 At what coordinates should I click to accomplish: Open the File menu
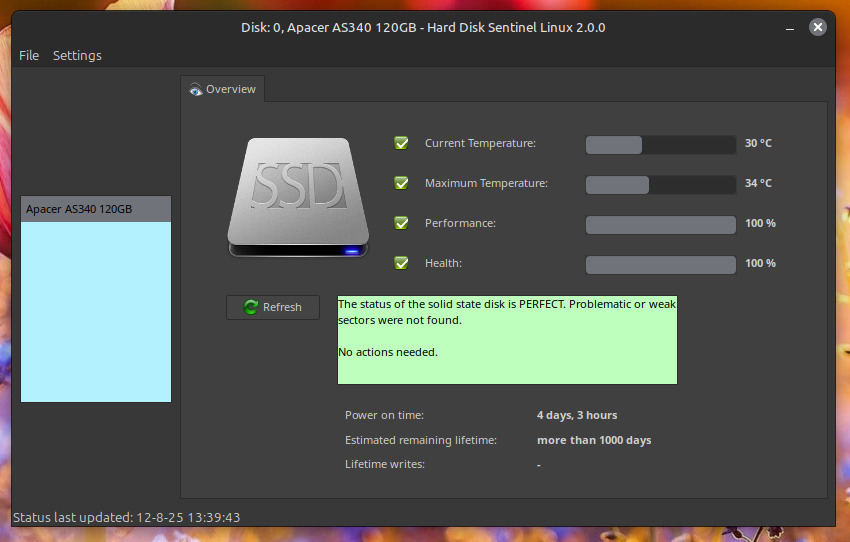pyautogui.click(x=29, y=55)
